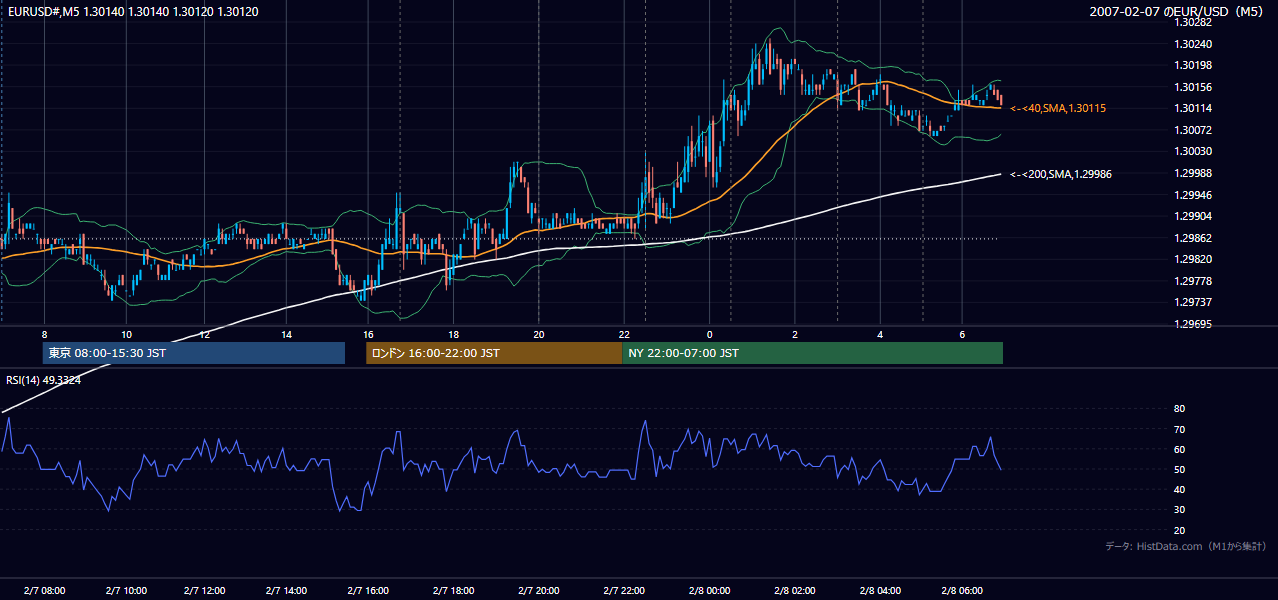Click the 200 SMA 1.29986 label
The height and width of the screenshot is (600, 1278).
point(1061,174)
